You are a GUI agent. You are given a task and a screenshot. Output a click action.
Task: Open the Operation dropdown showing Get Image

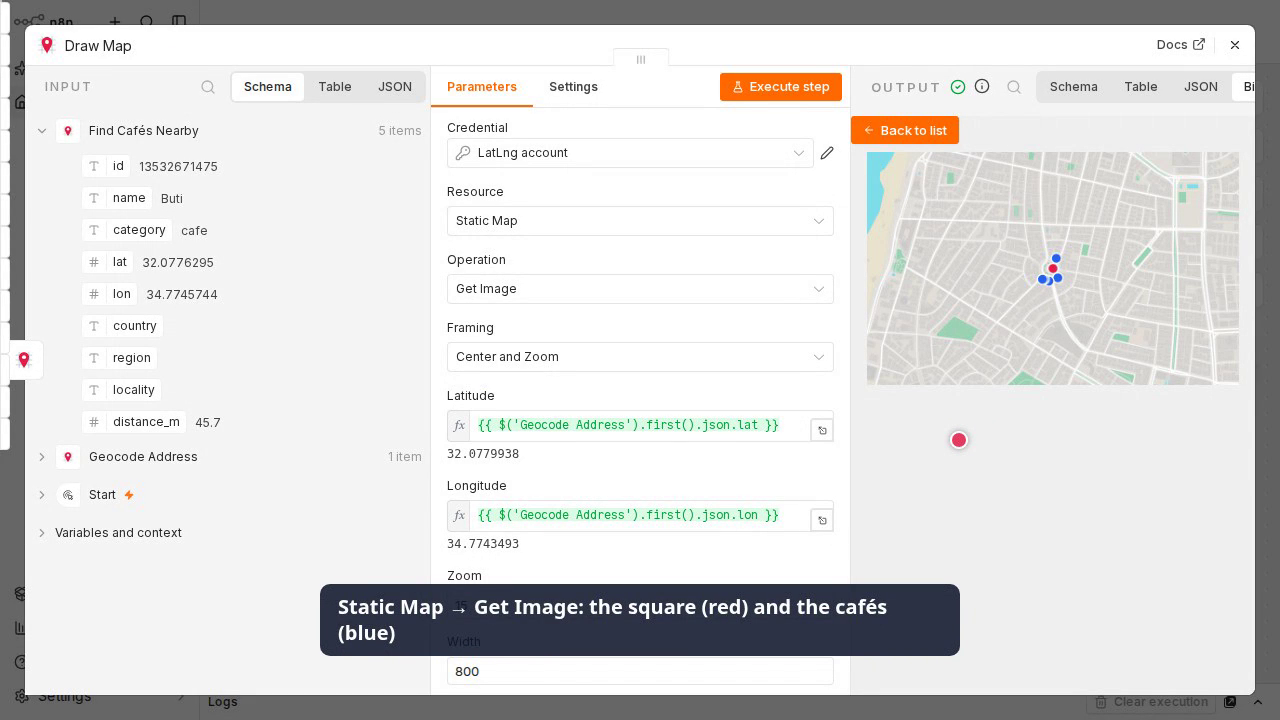coord(640,289)
